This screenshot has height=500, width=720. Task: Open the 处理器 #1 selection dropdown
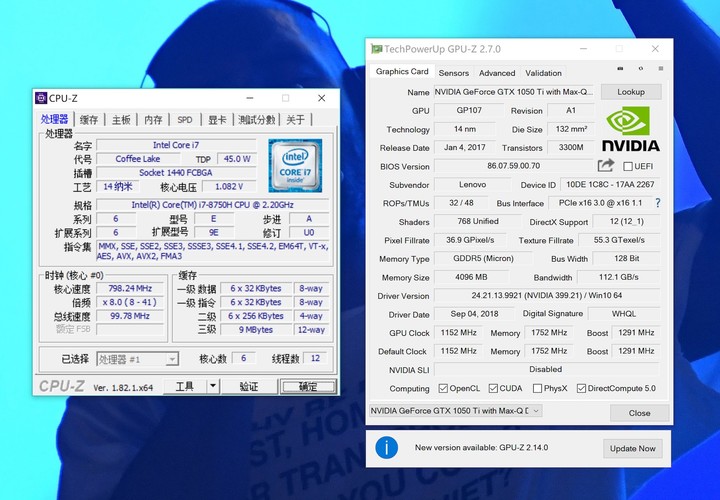(x=137, y=359)
